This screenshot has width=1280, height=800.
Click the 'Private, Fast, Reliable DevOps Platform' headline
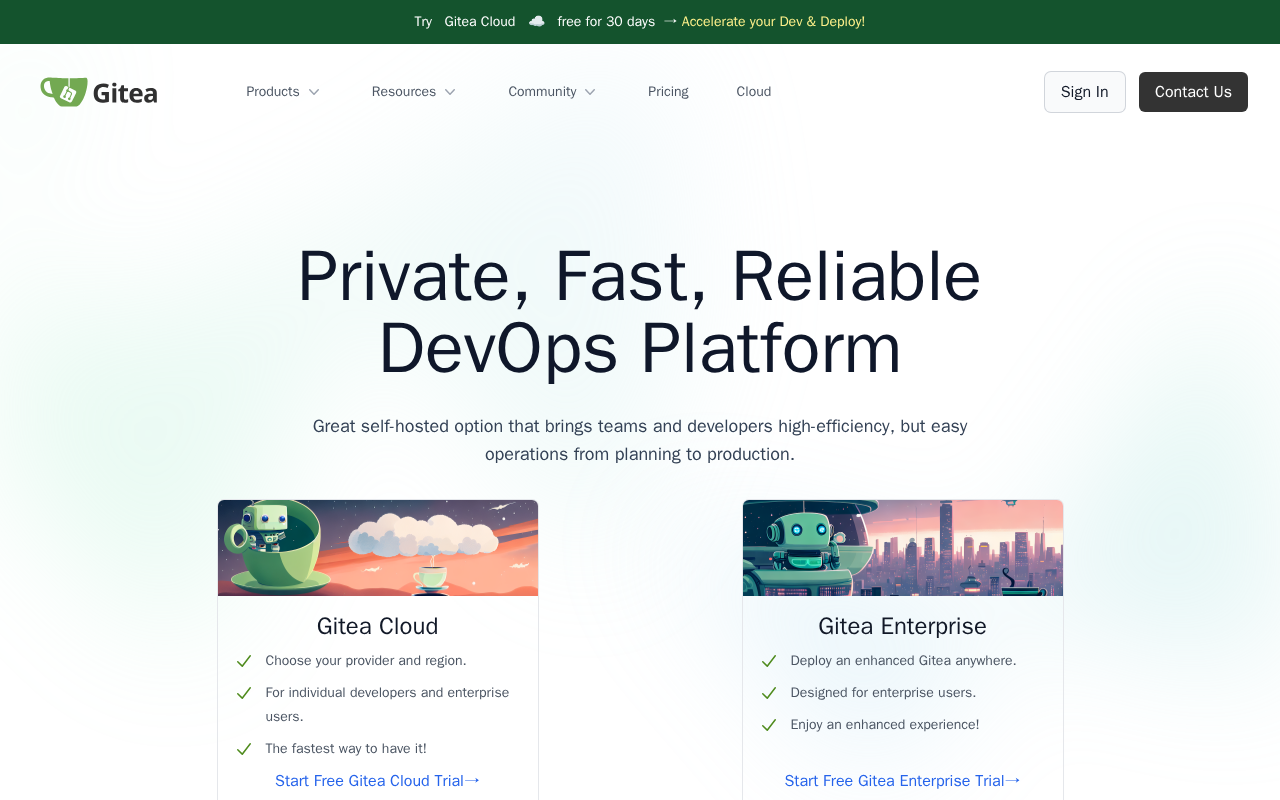pos(640,312)
